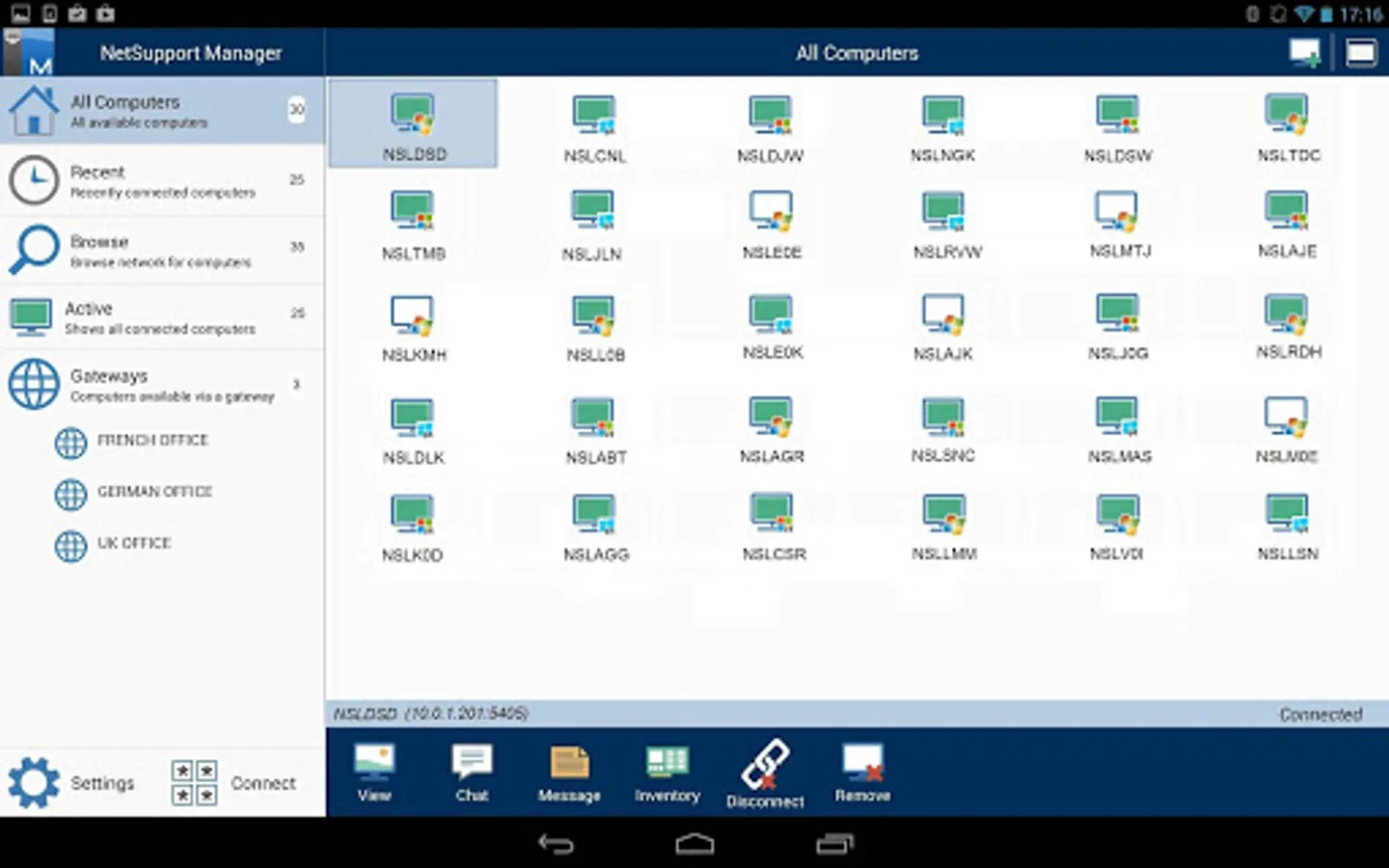
Task: Tap the Android home button
Action: (694, 845)
